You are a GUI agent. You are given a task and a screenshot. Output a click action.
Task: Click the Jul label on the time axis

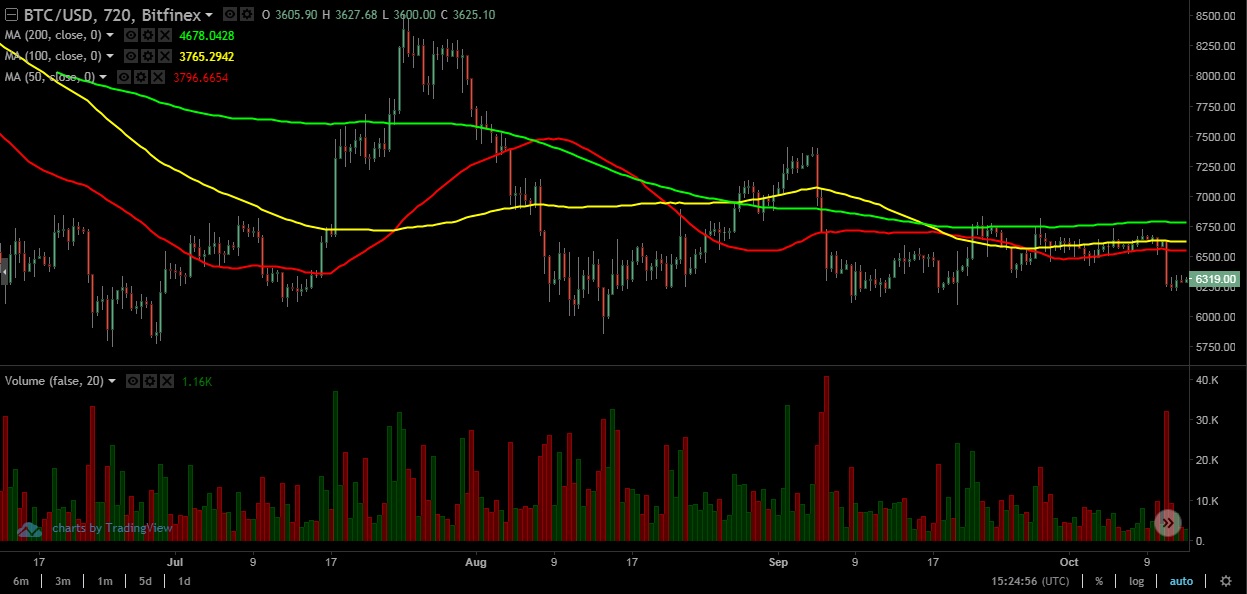[x=175, y=562]
